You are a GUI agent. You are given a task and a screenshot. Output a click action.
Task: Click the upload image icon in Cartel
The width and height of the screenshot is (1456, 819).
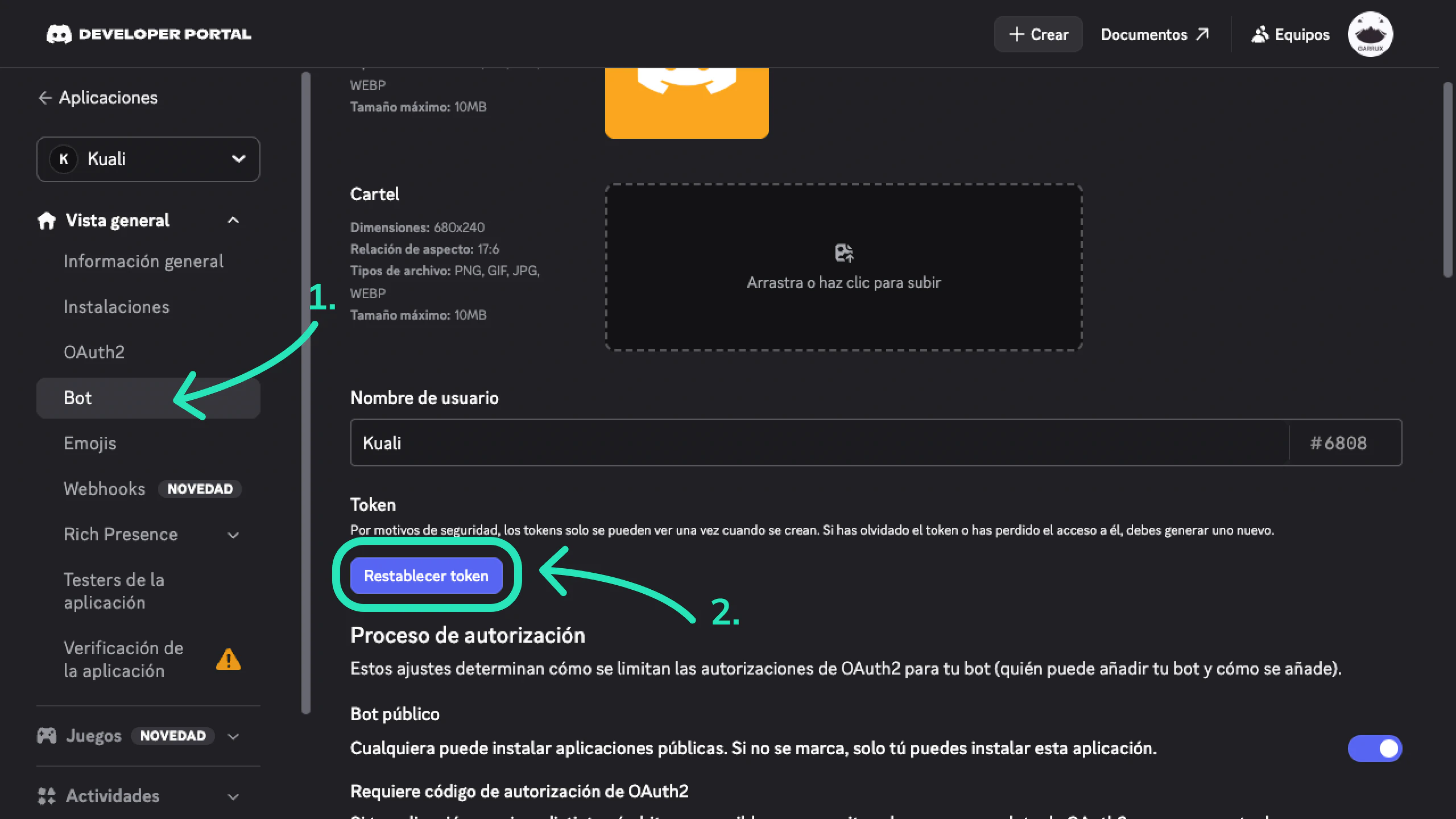click(844, 253)
